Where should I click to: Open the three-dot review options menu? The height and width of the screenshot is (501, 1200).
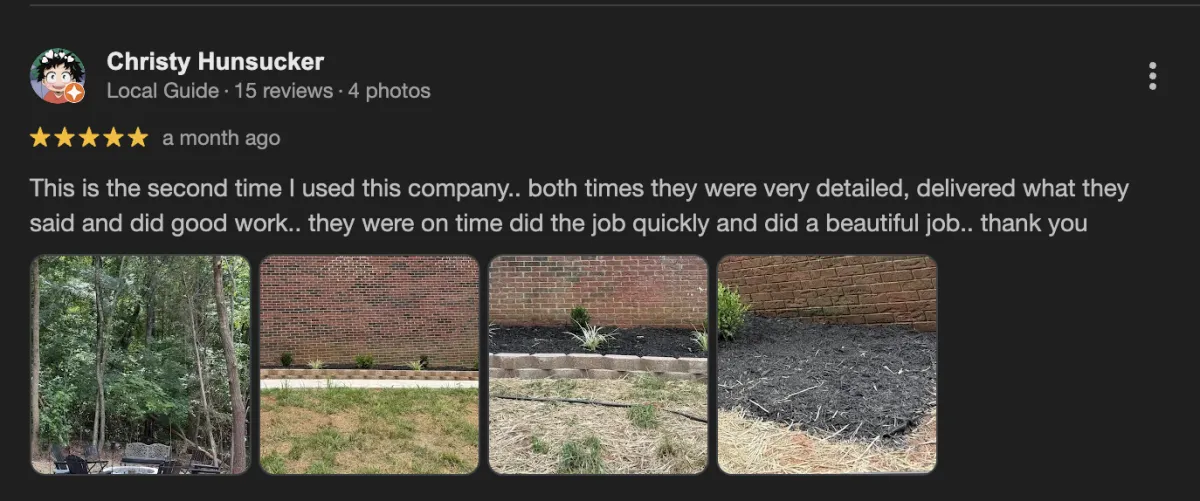[1153, 76]
